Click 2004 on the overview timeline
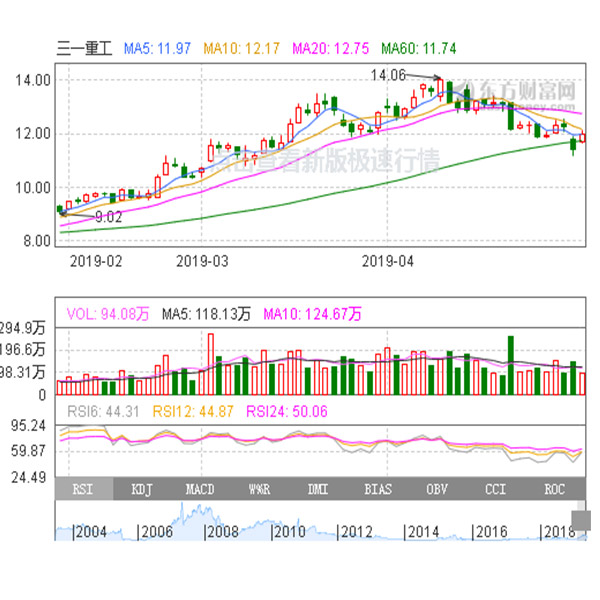Image resolution: width=600 pixels, height=600 pixels. pyautogui.click(x=90, y=533)
